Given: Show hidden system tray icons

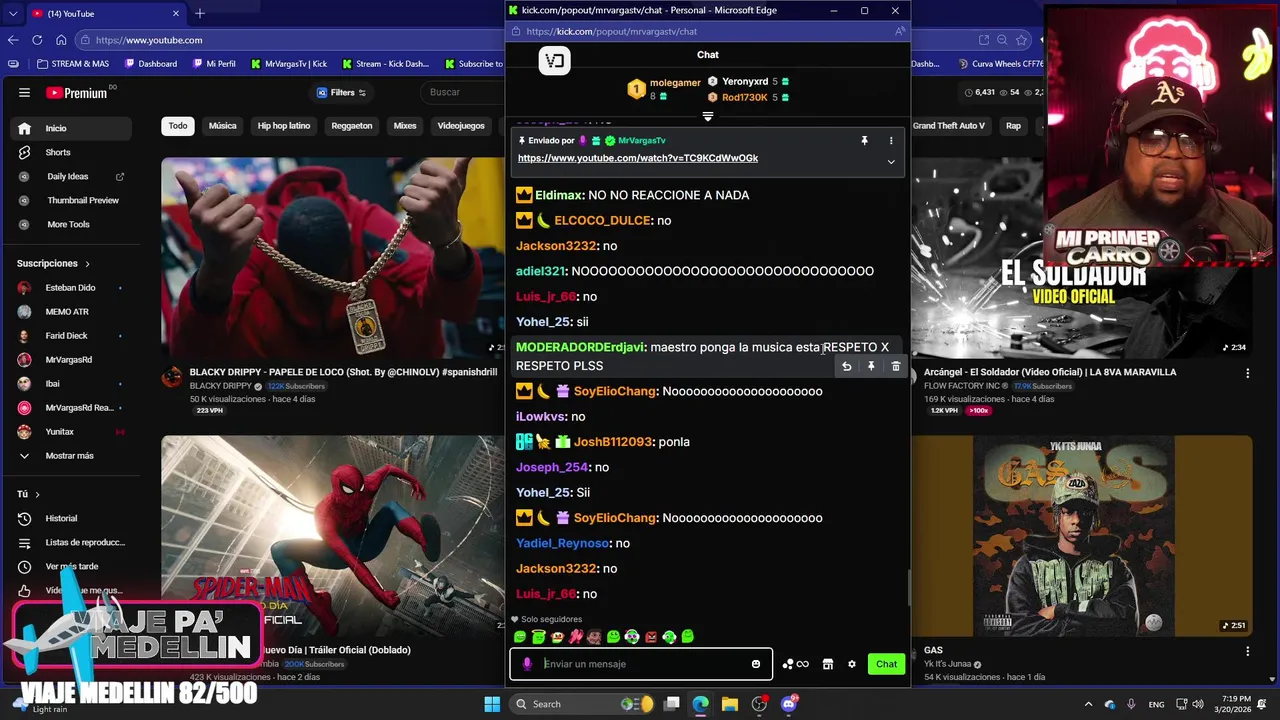Looking at the screenshot, I should click(1089, 704).
